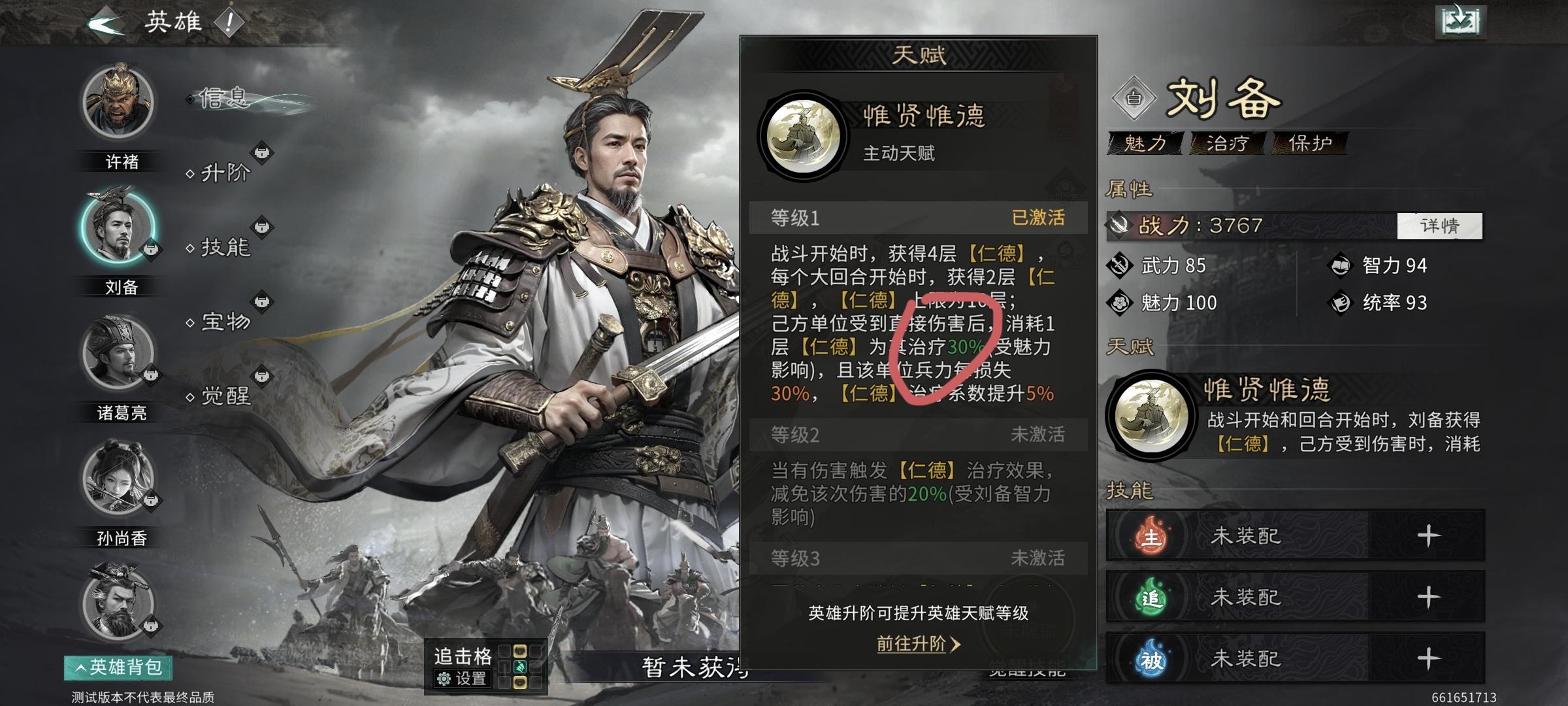Image resolution: width=1568 pixels, height=706 pixels.
Task: Open 追击格 设置 gear
Action: [463, 679]
